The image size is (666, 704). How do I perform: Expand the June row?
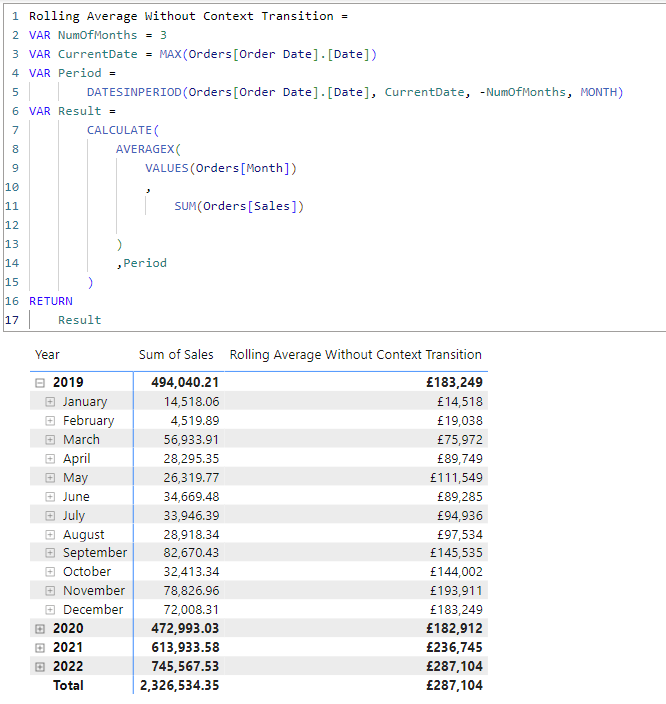click(x=50, y=497)
